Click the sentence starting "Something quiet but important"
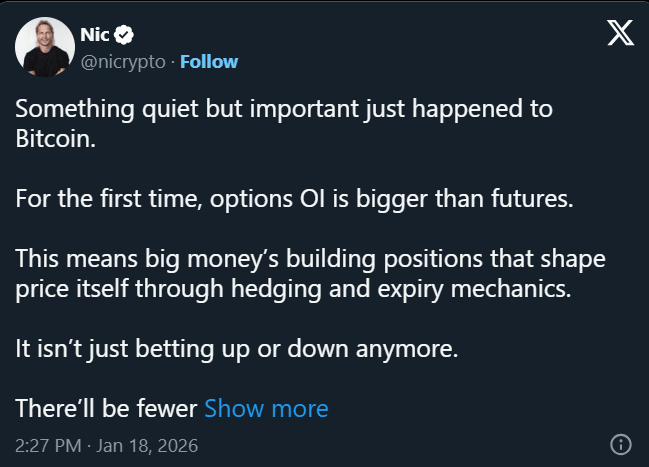This screenshot has width=649, height=467. click(284, 109)
